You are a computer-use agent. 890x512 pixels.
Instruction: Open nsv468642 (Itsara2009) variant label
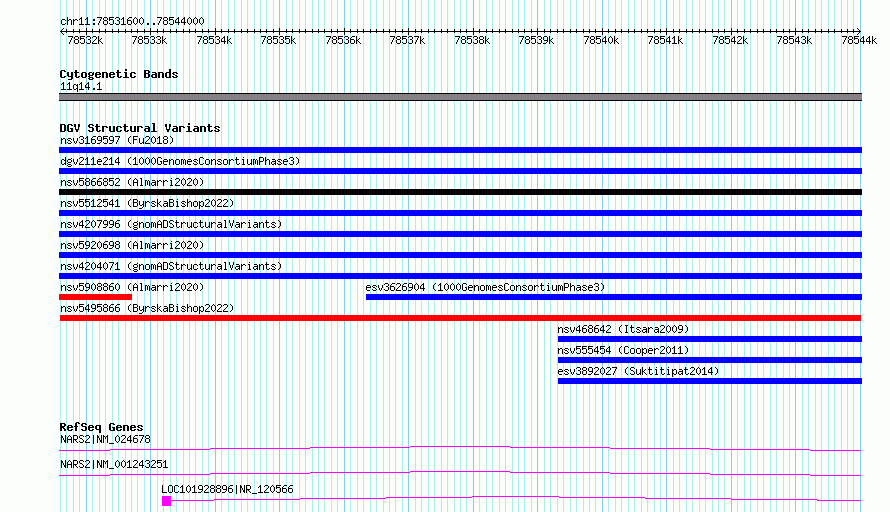point(623,329)
